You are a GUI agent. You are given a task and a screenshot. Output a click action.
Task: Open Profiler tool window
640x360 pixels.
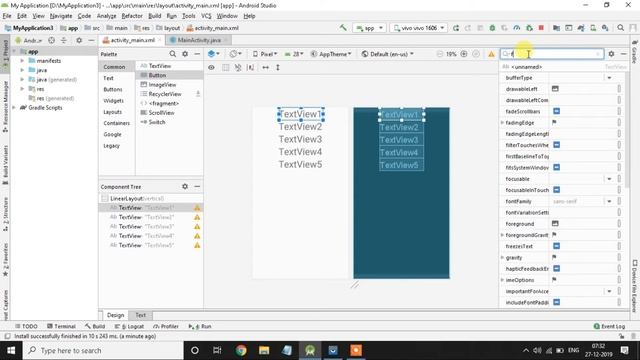click(166, 327)
